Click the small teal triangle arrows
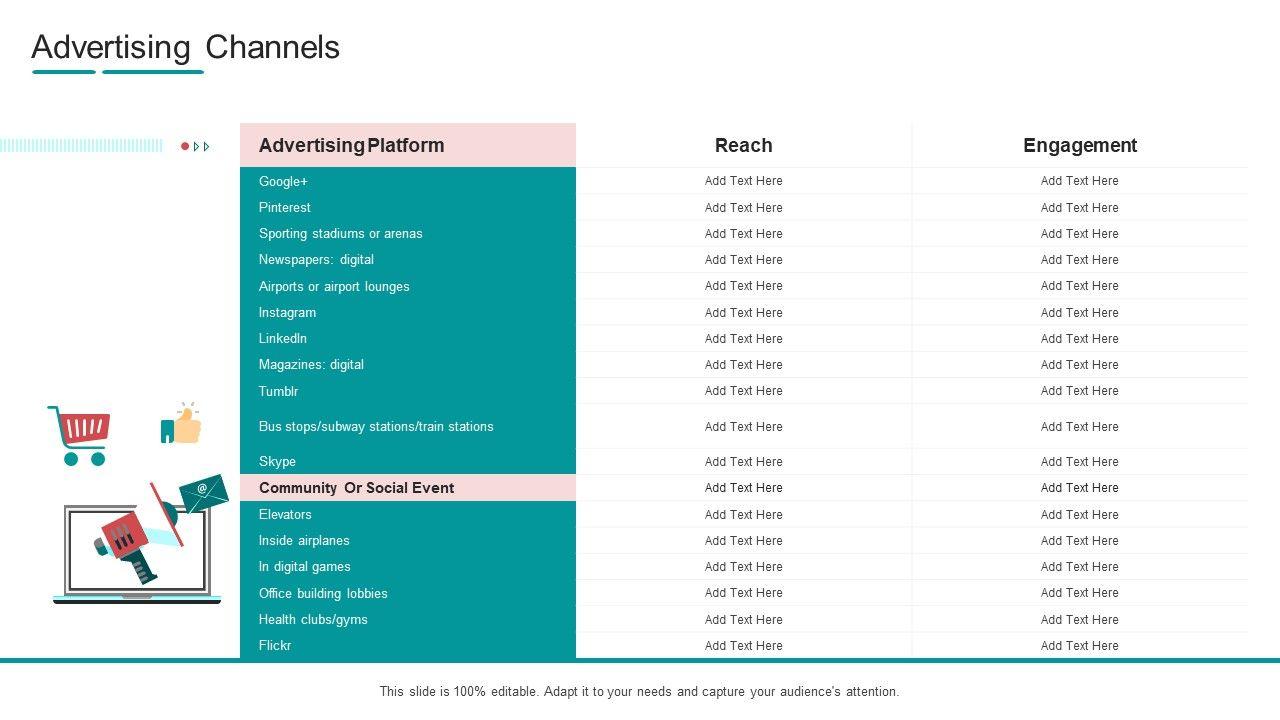1280x720 pixels. pyautogui.click(x=202, y=146)
